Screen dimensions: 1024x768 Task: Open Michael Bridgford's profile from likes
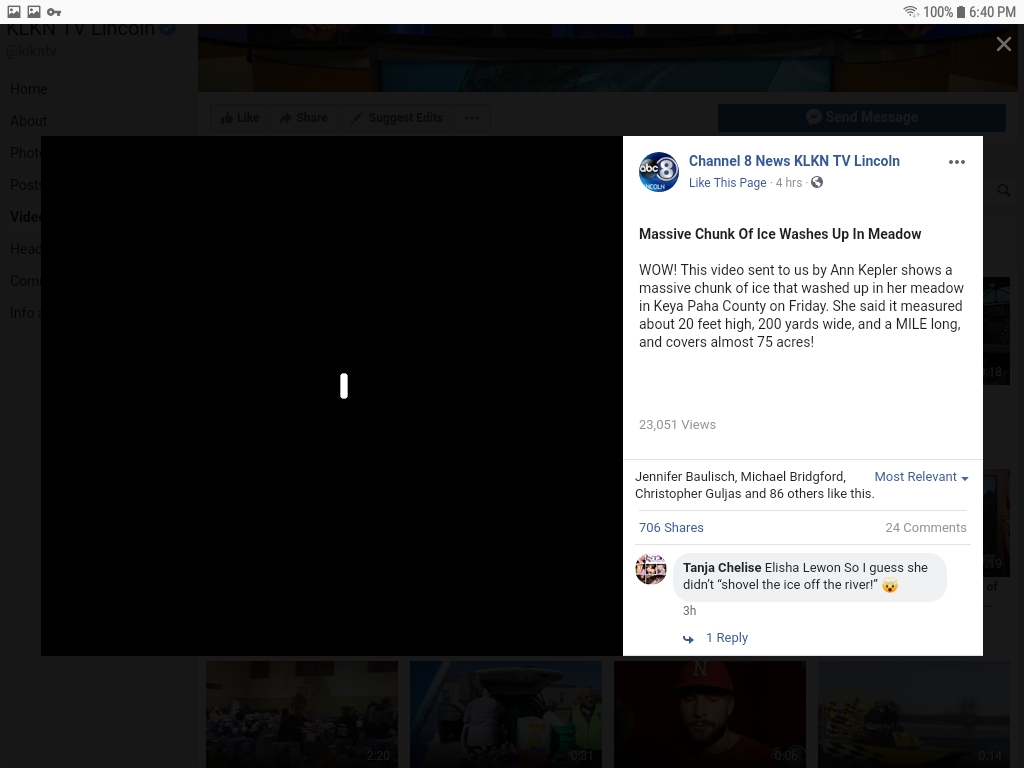(793, 477)
